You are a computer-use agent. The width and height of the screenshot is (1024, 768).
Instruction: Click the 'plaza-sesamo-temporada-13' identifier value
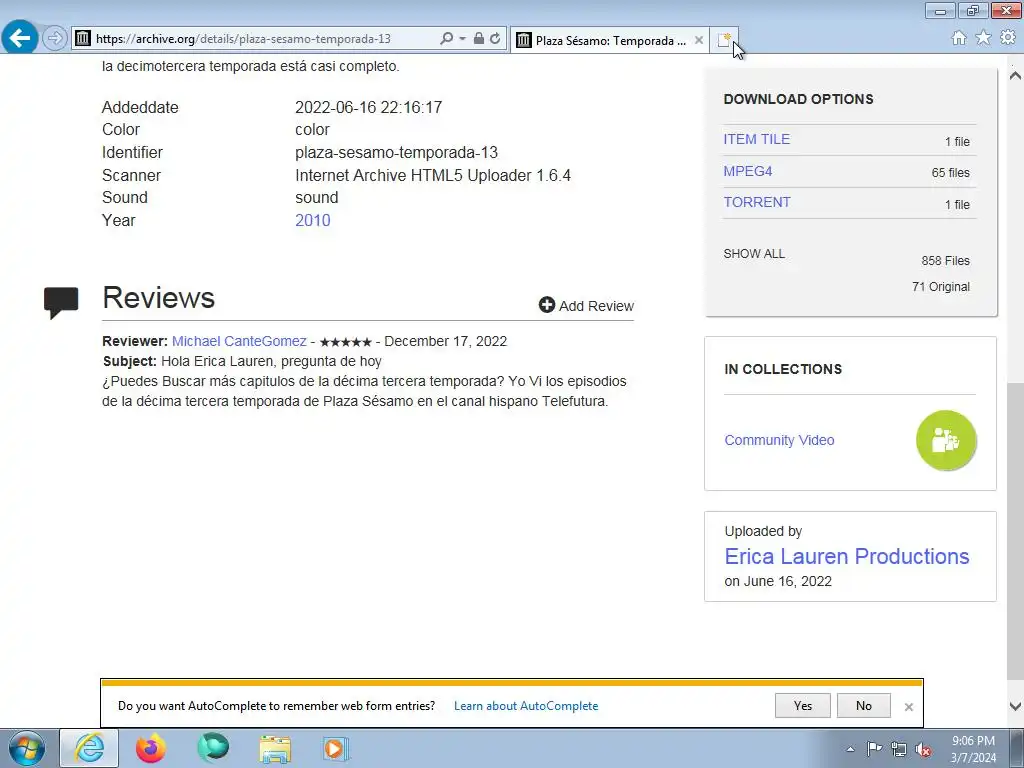[396, 152]
